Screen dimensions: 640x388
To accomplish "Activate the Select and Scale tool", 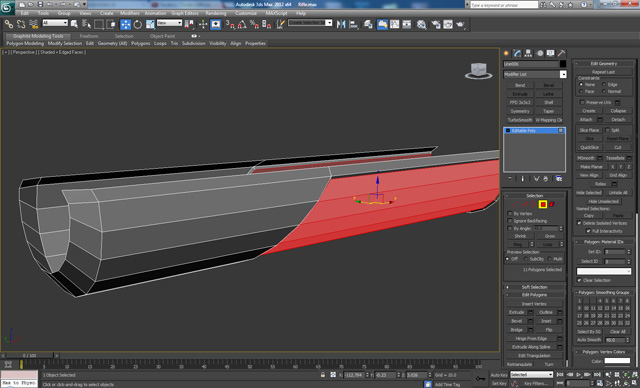I will [x=150, y=24].
